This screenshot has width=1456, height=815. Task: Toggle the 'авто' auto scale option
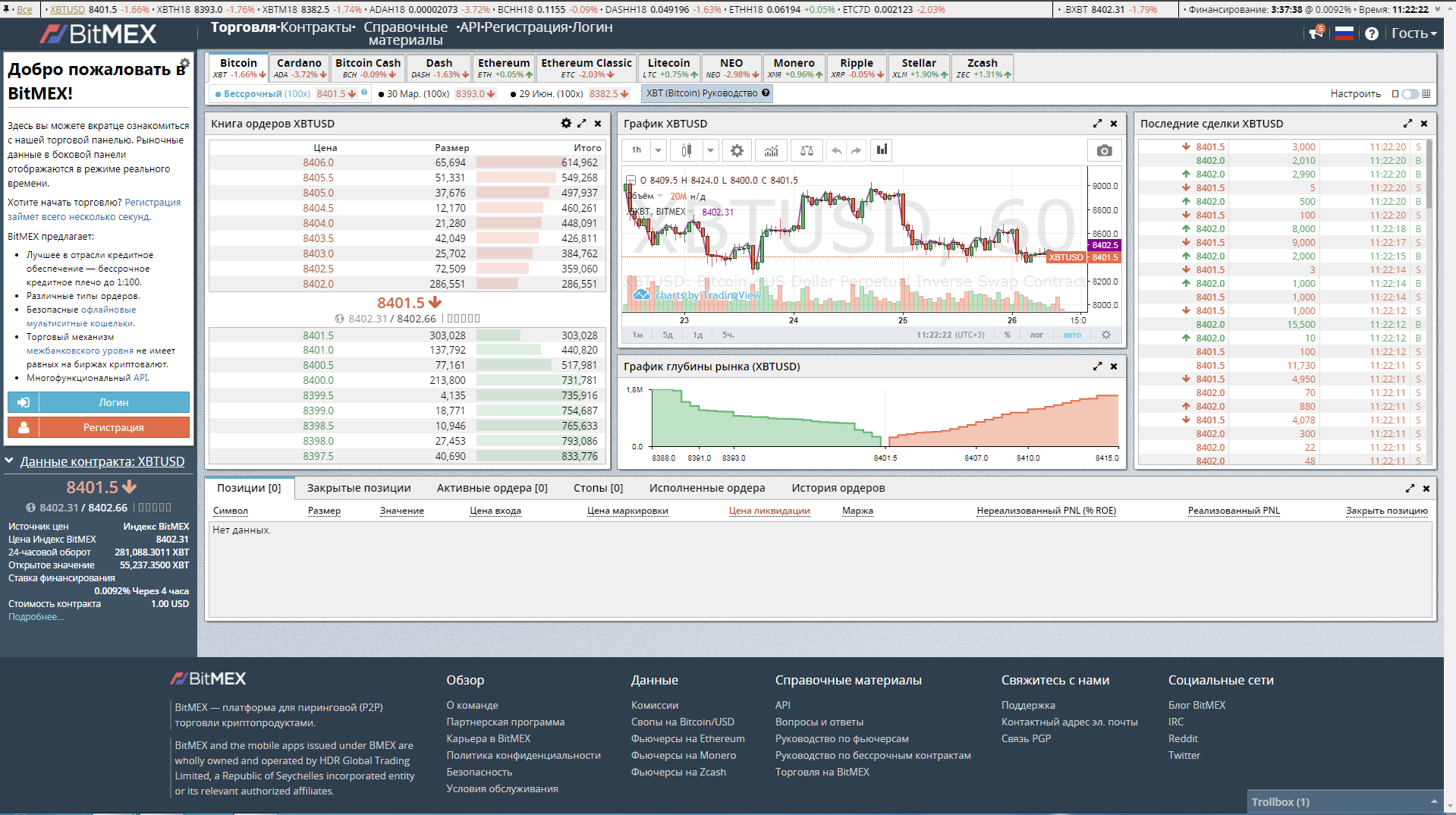[x=1071, y=335]
